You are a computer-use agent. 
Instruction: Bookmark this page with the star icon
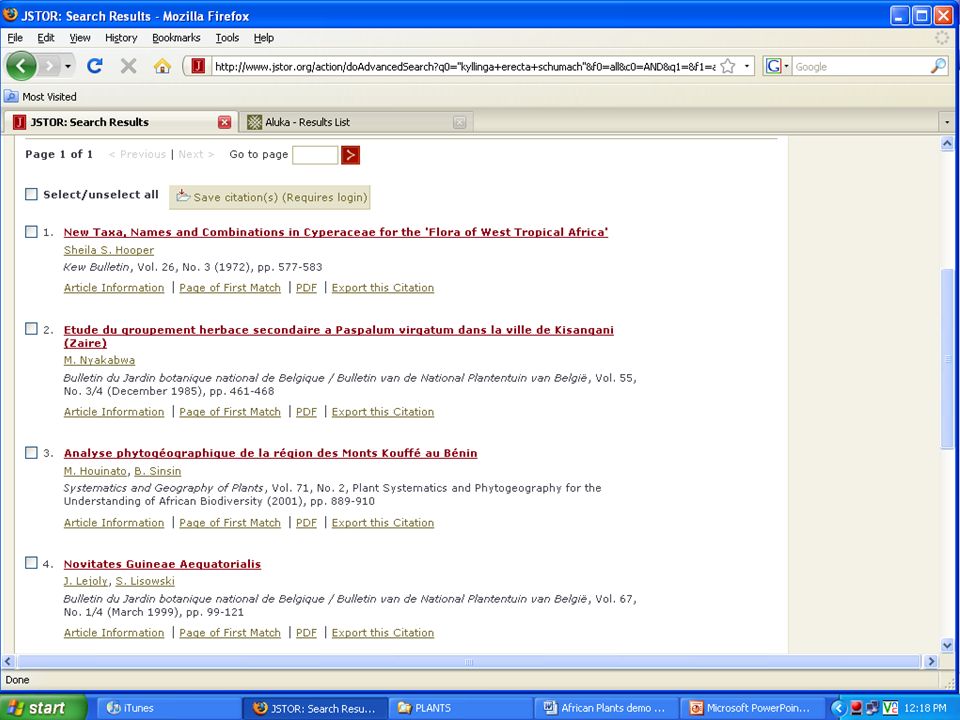click(728, 66)
